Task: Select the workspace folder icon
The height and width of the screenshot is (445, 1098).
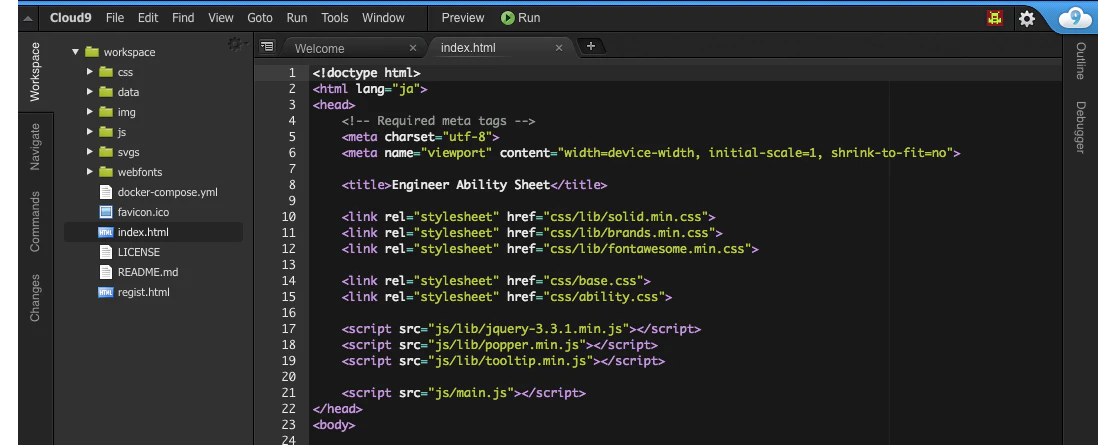Action: tap(92, 52)
